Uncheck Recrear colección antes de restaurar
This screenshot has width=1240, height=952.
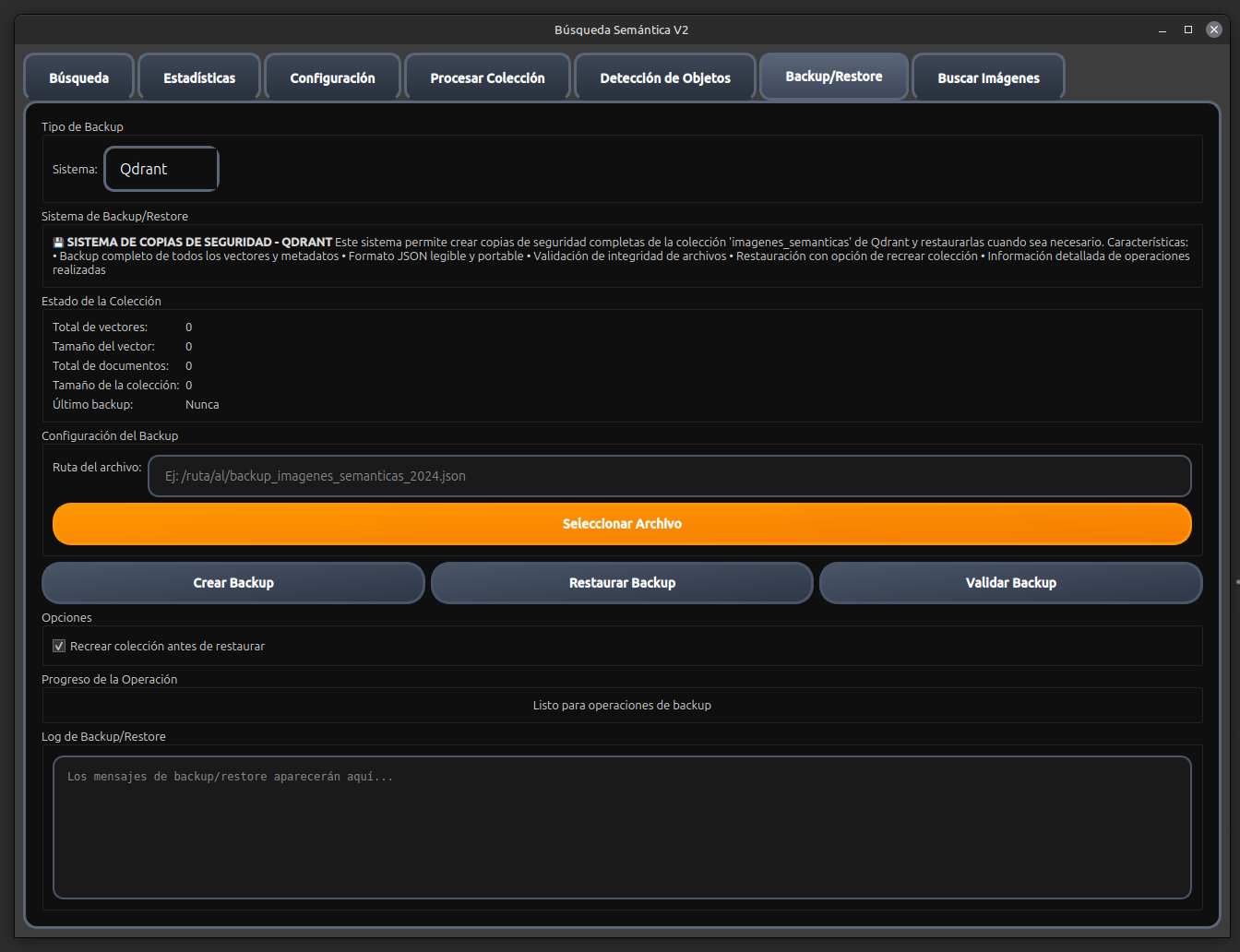[58, 646]
